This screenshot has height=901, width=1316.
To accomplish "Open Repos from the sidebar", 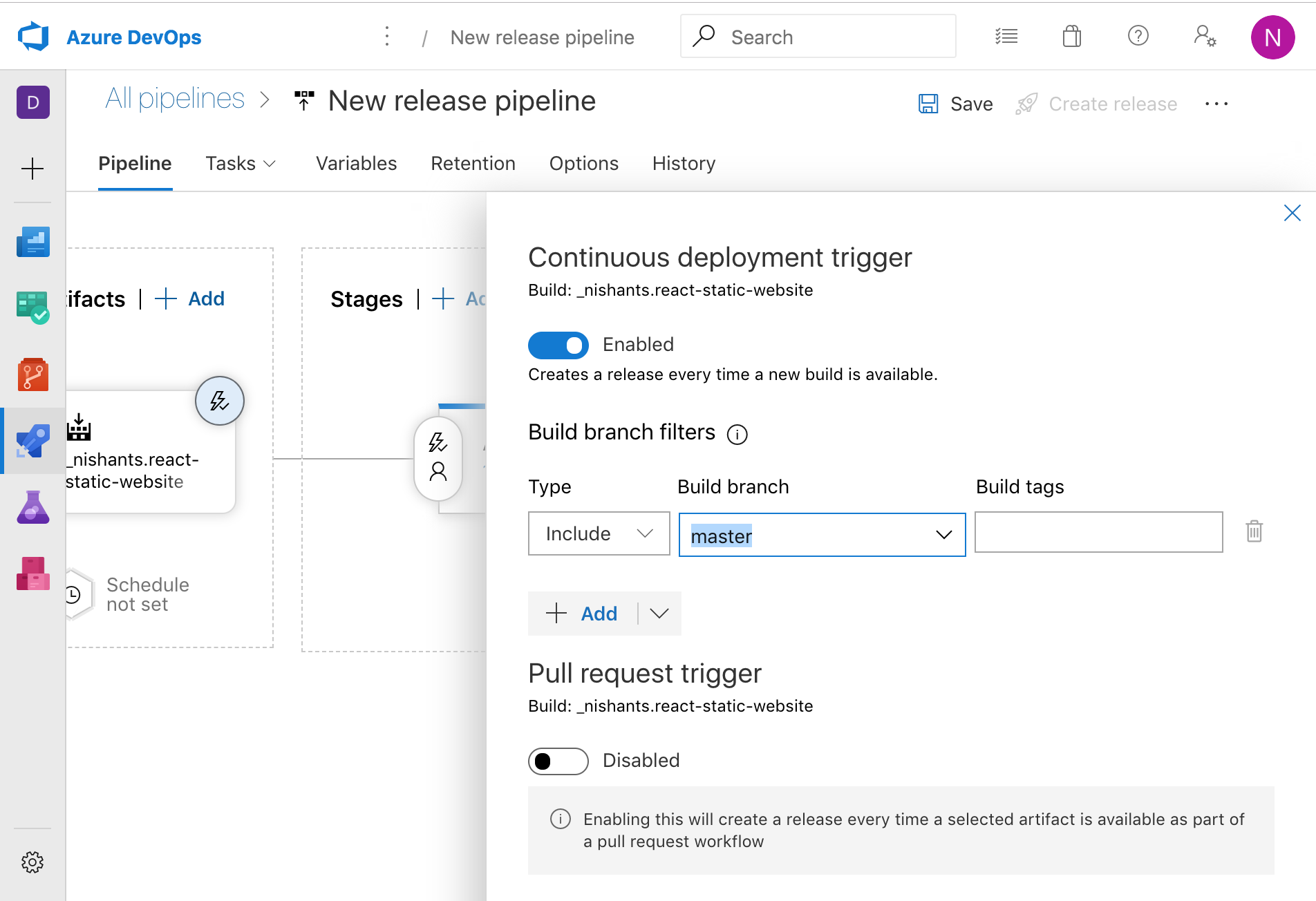I will [x=33, y=374].
